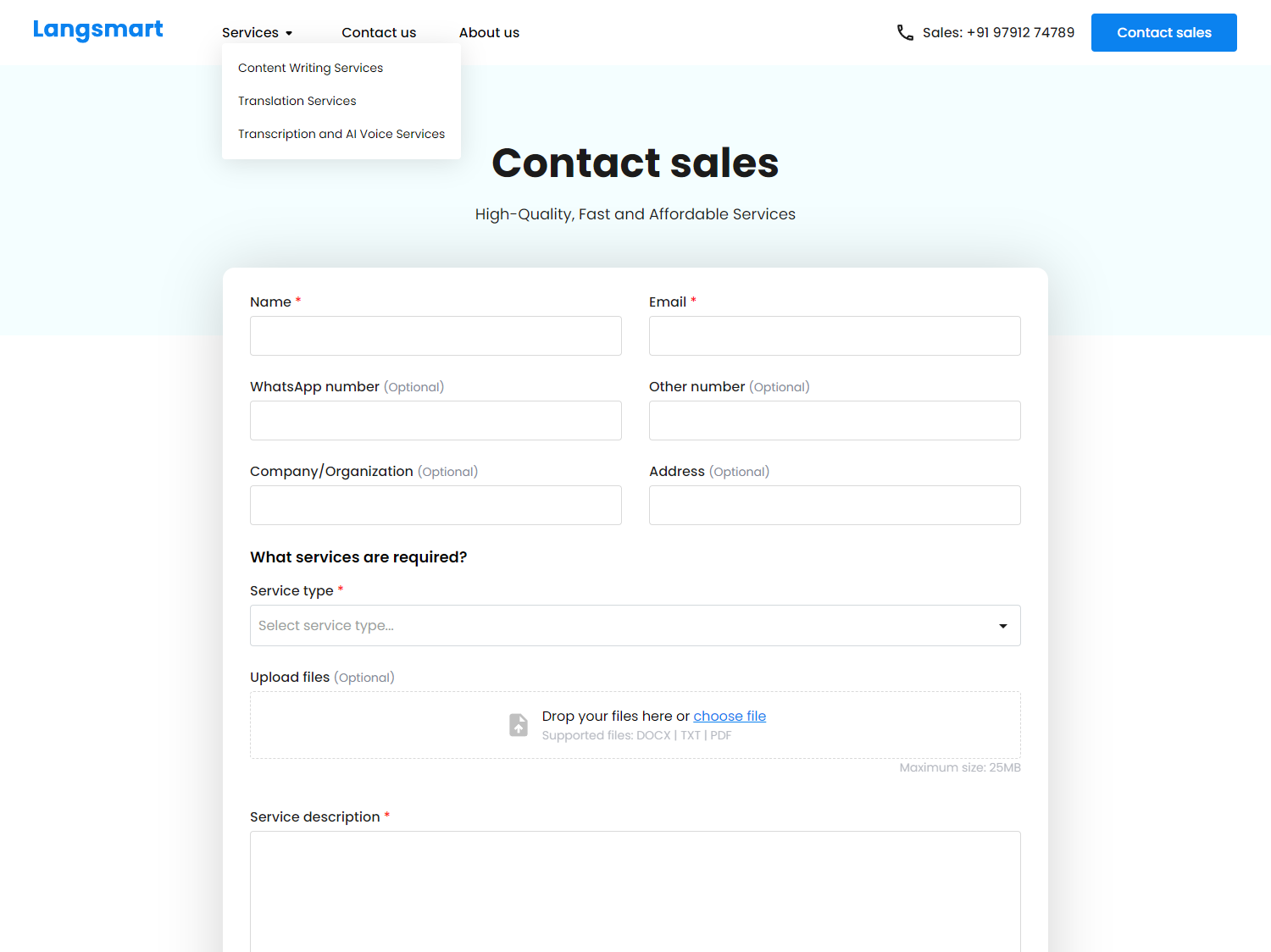The height and width of the screenshot is (952, 1271).
Task: Click the blue Contact sales button
Action: click(x=1164, y=32)
